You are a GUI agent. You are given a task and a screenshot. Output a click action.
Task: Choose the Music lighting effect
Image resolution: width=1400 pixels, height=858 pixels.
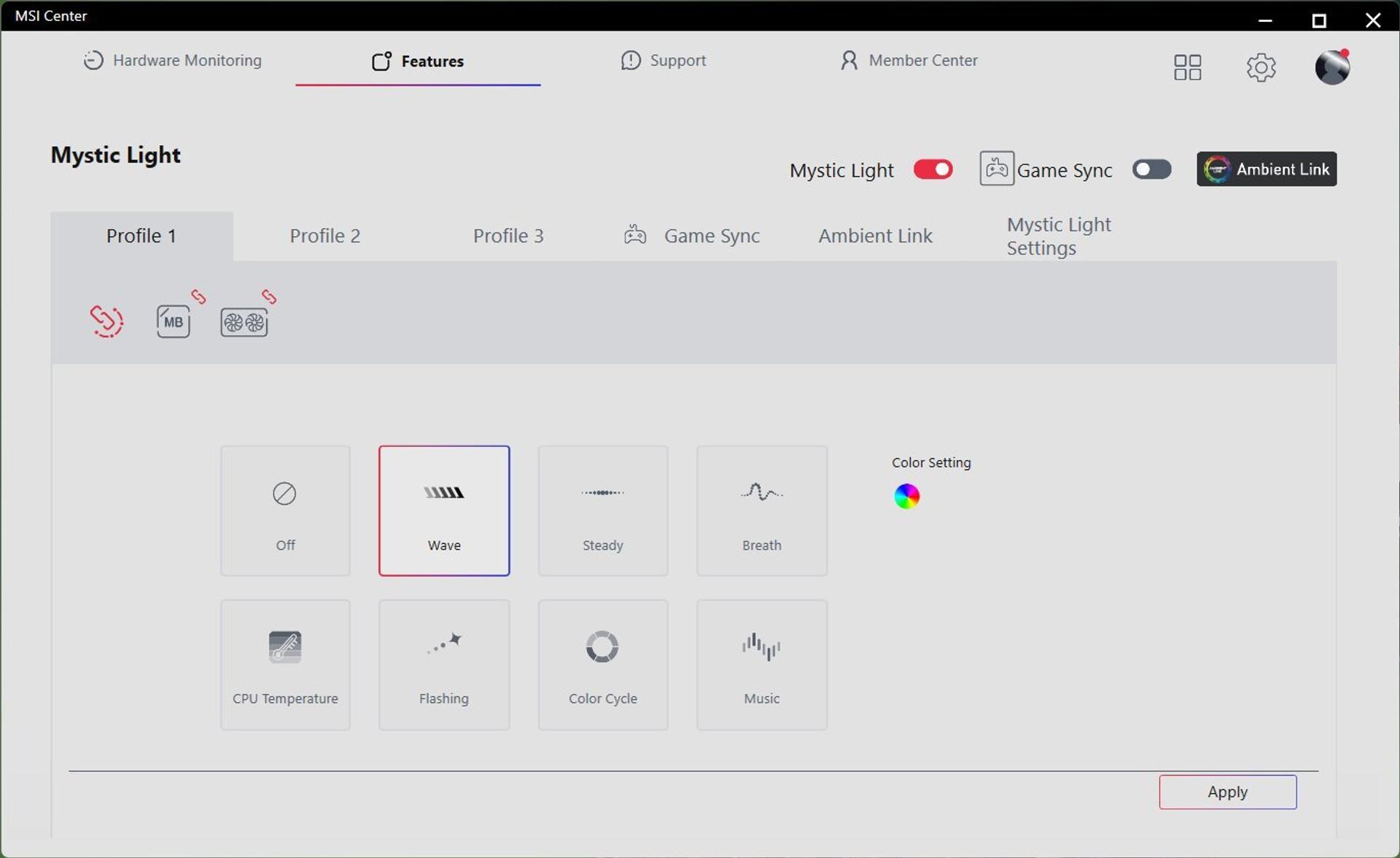(x=762, y=665)
